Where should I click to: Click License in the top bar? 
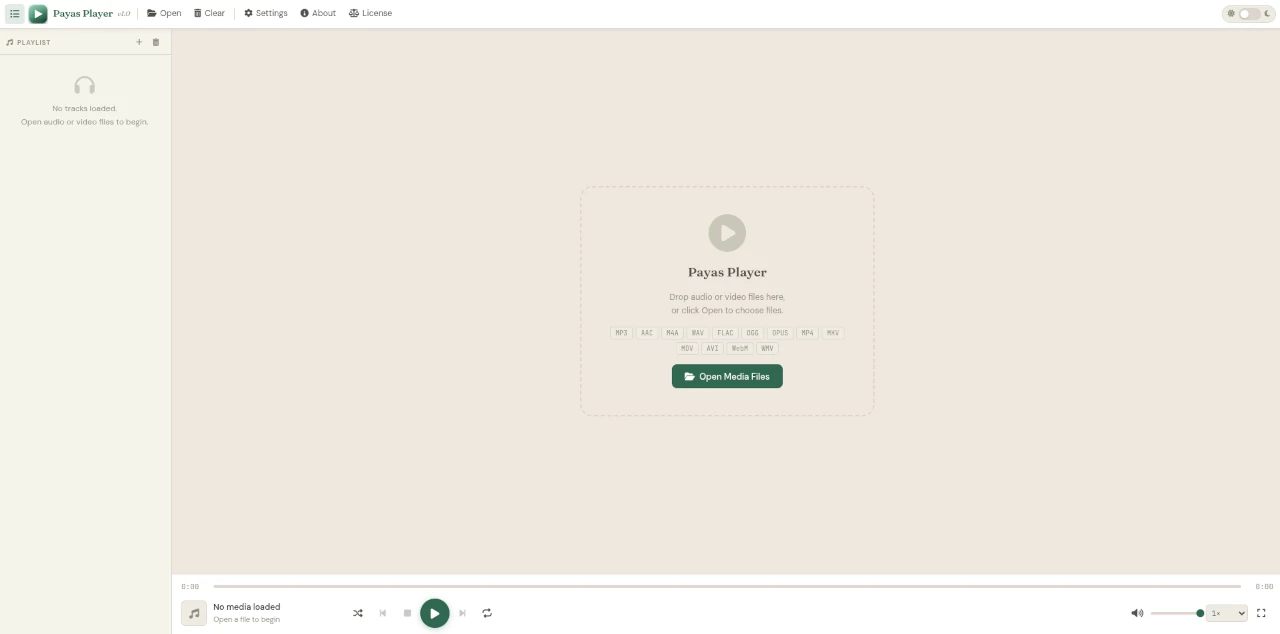(370, 14)
